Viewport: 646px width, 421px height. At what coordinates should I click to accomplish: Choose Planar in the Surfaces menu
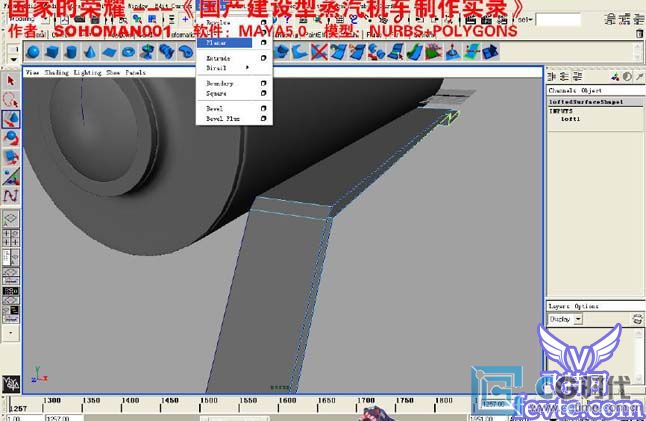tap(224, 42)
